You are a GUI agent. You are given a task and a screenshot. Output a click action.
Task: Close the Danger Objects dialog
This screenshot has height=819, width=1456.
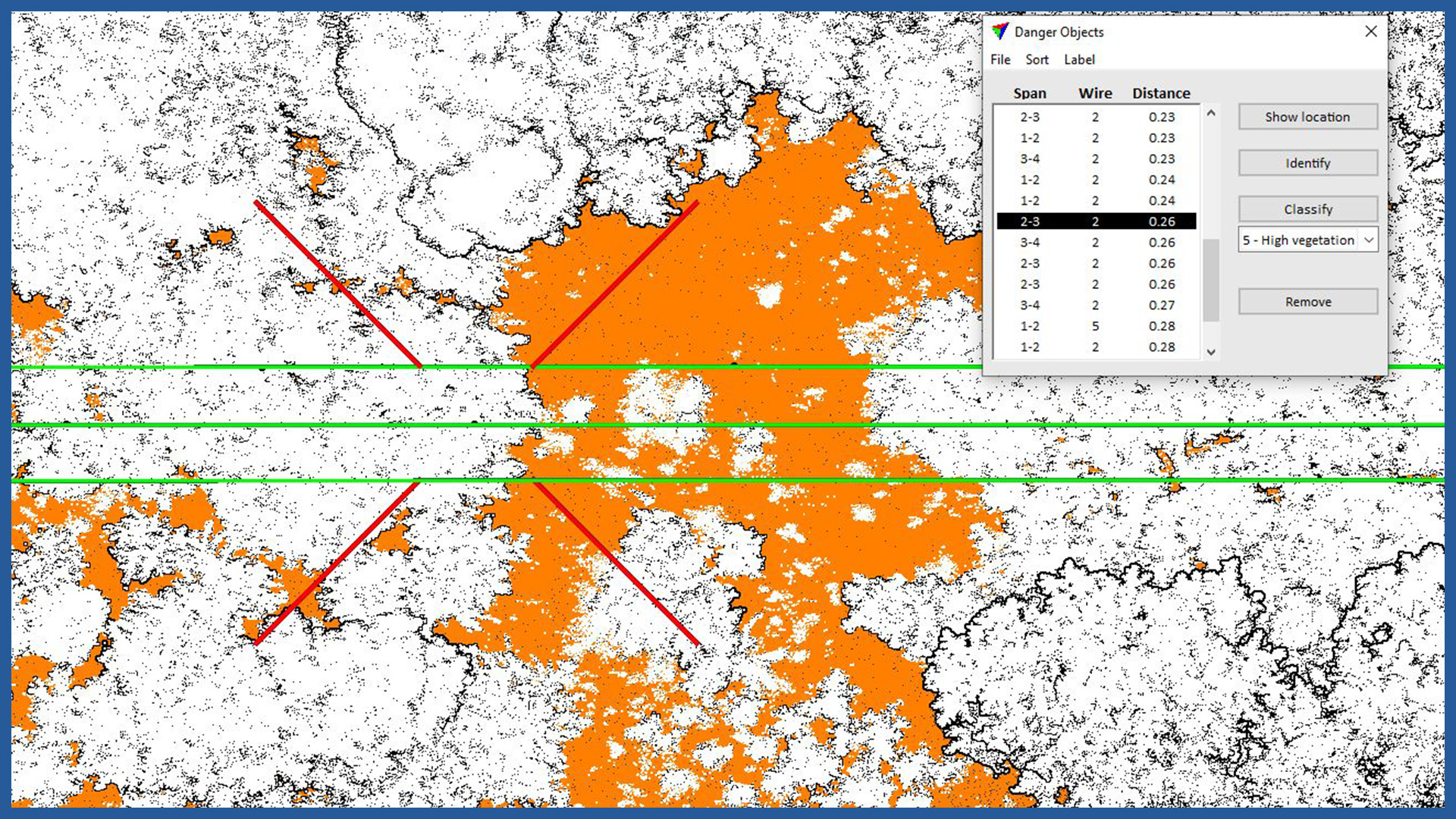coord(1371,31)
